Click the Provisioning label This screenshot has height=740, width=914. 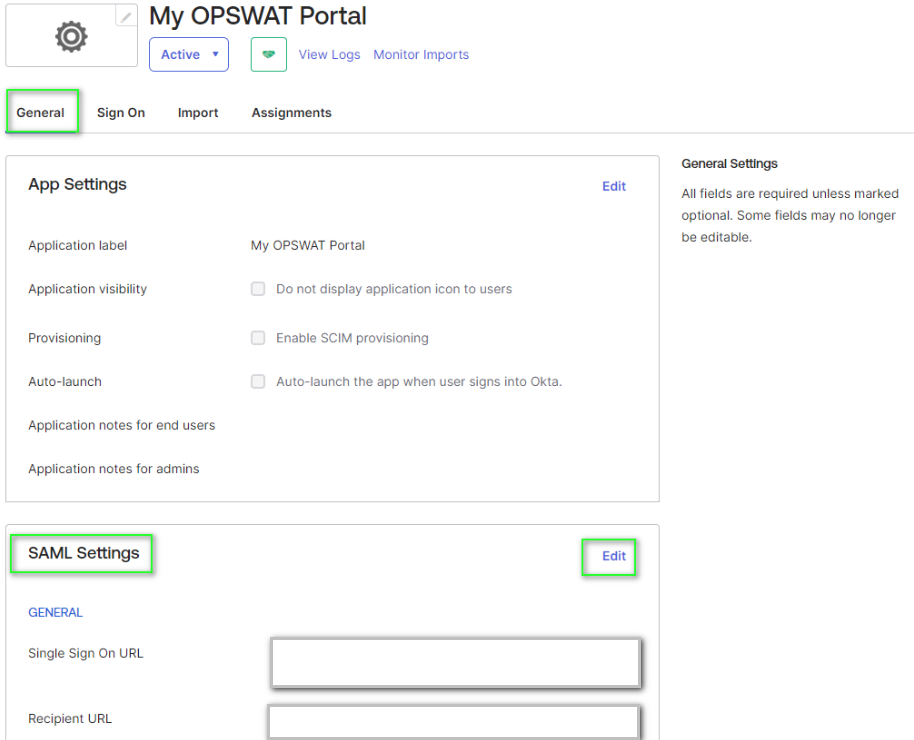pos(65,338)
